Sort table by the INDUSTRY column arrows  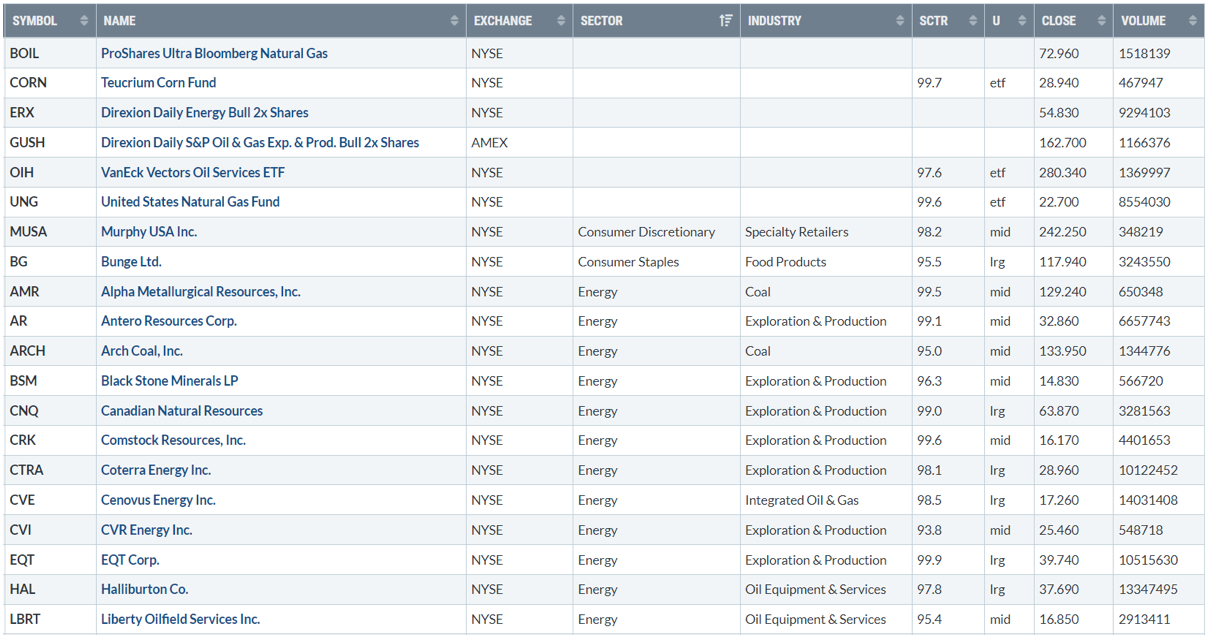tap(900, 21)
